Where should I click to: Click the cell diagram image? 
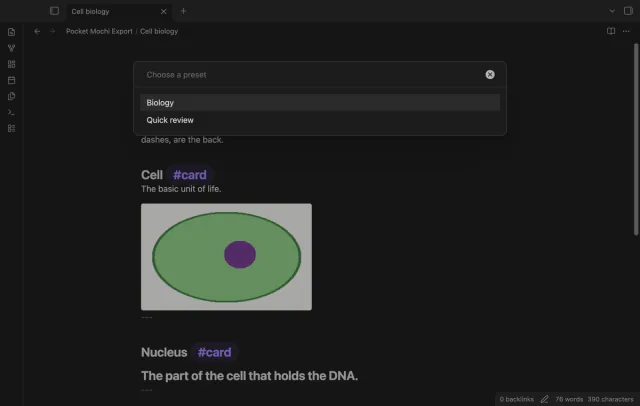pos(226,257)
